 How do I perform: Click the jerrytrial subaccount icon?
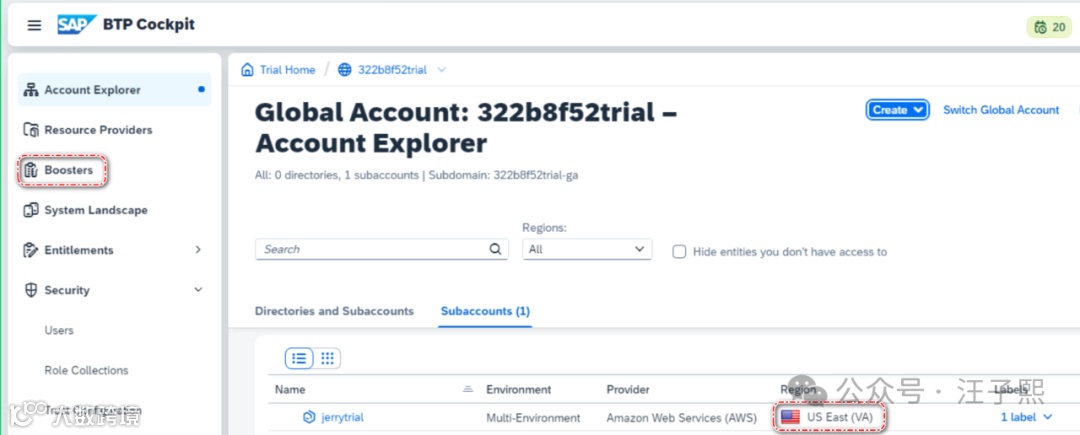[x=309, y=417]
